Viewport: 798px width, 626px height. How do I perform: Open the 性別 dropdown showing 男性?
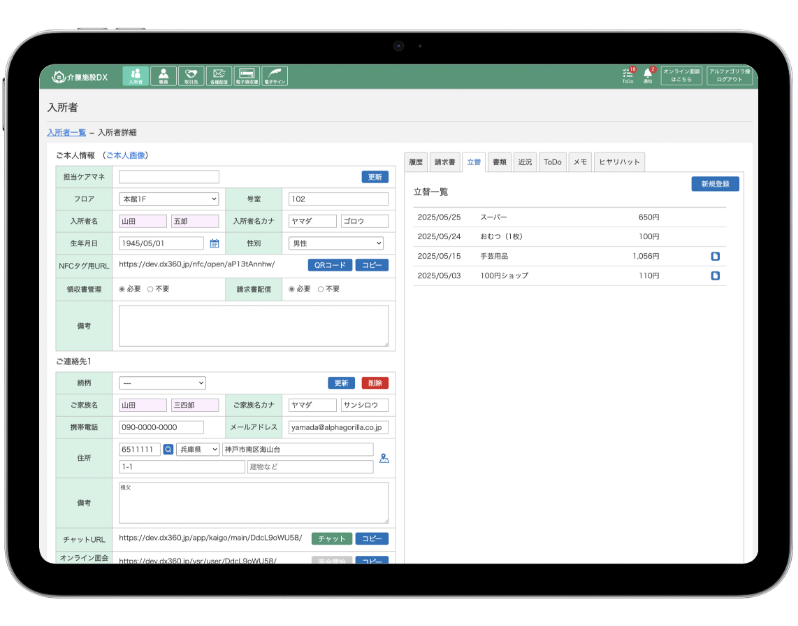pos(336,243)
